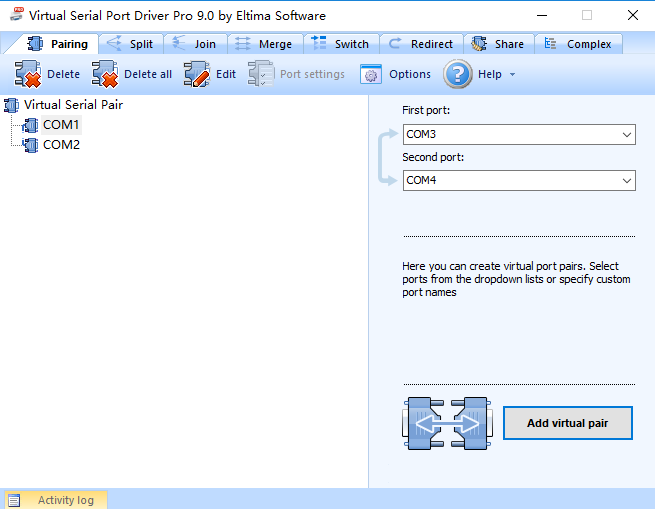
Task: Click the Edit pair pencil icon
Action: coord(197,74)
